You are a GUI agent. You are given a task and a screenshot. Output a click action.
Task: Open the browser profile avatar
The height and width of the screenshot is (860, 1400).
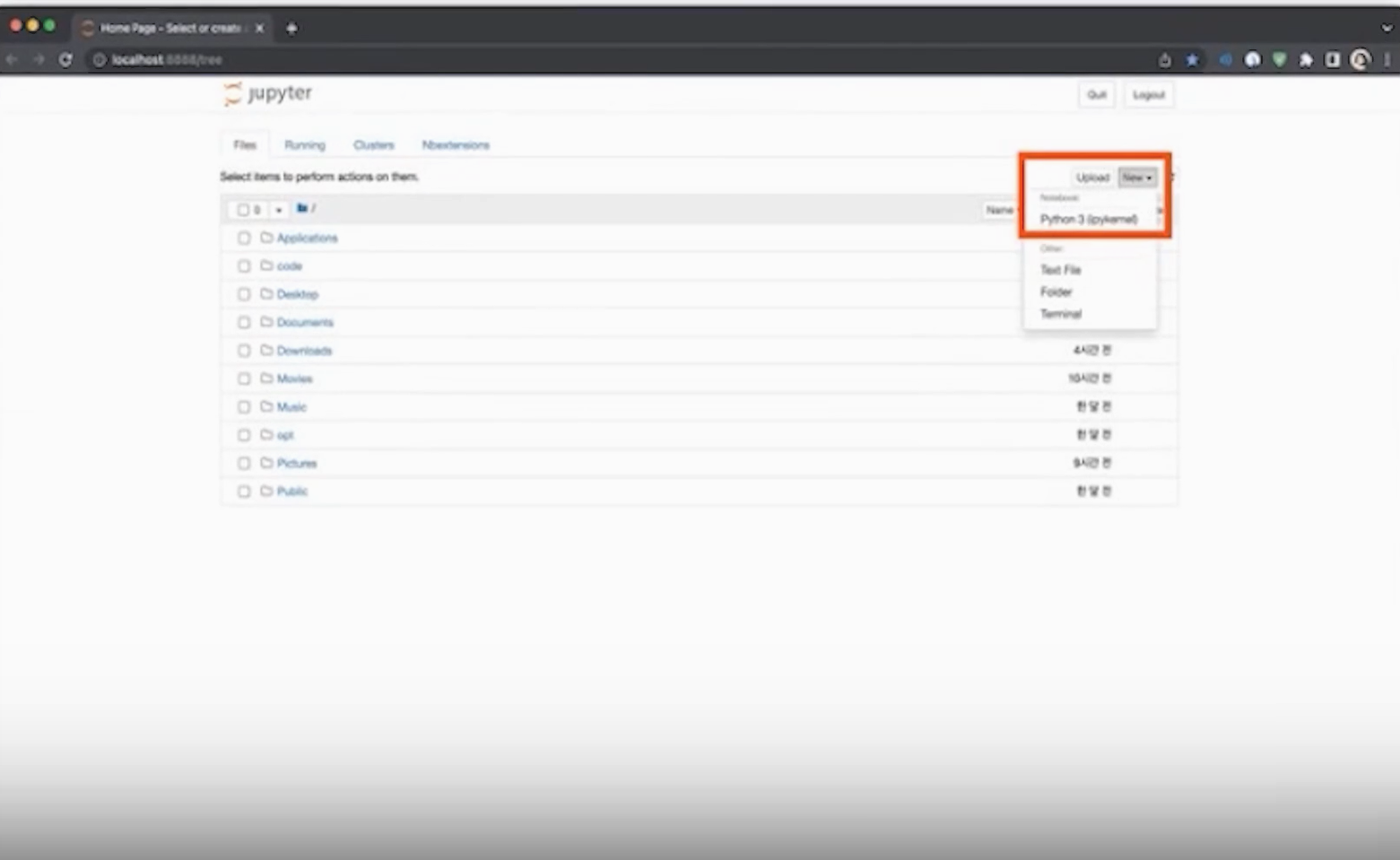1361,59
